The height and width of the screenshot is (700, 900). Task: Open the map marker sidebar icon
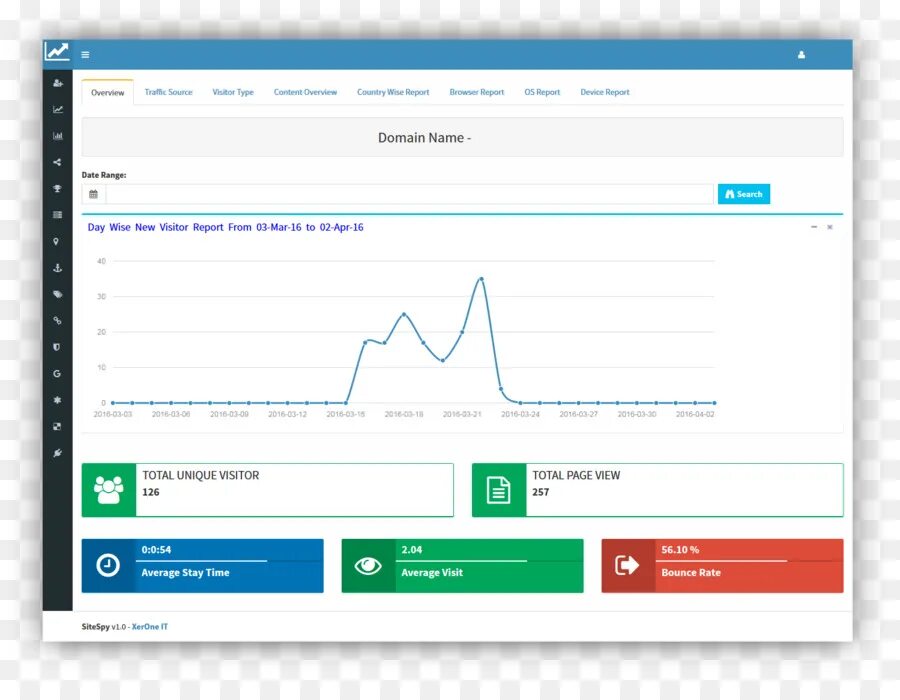pos(56,242)
